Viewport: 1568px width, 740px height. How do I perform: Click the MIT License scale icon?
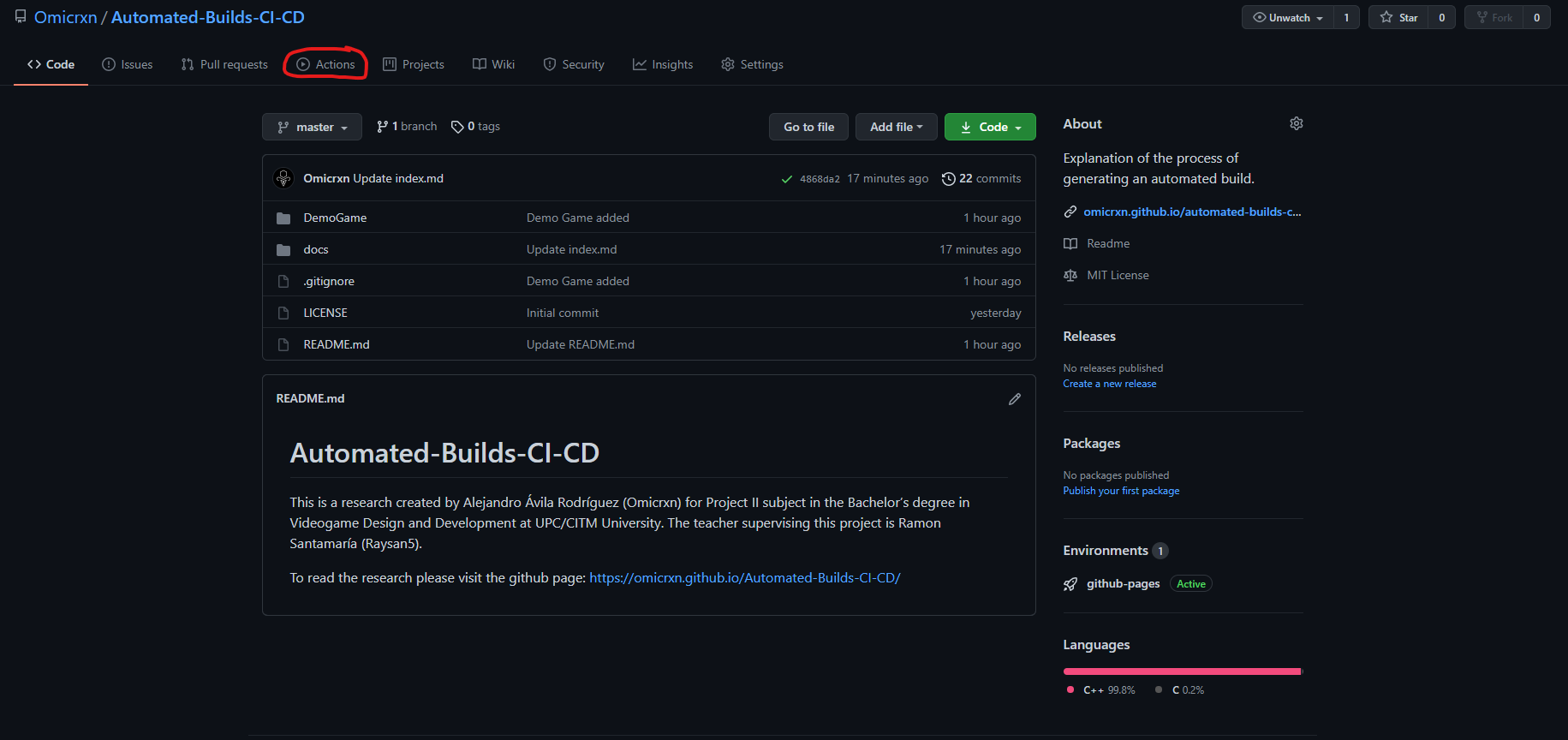pos(1070,275)
